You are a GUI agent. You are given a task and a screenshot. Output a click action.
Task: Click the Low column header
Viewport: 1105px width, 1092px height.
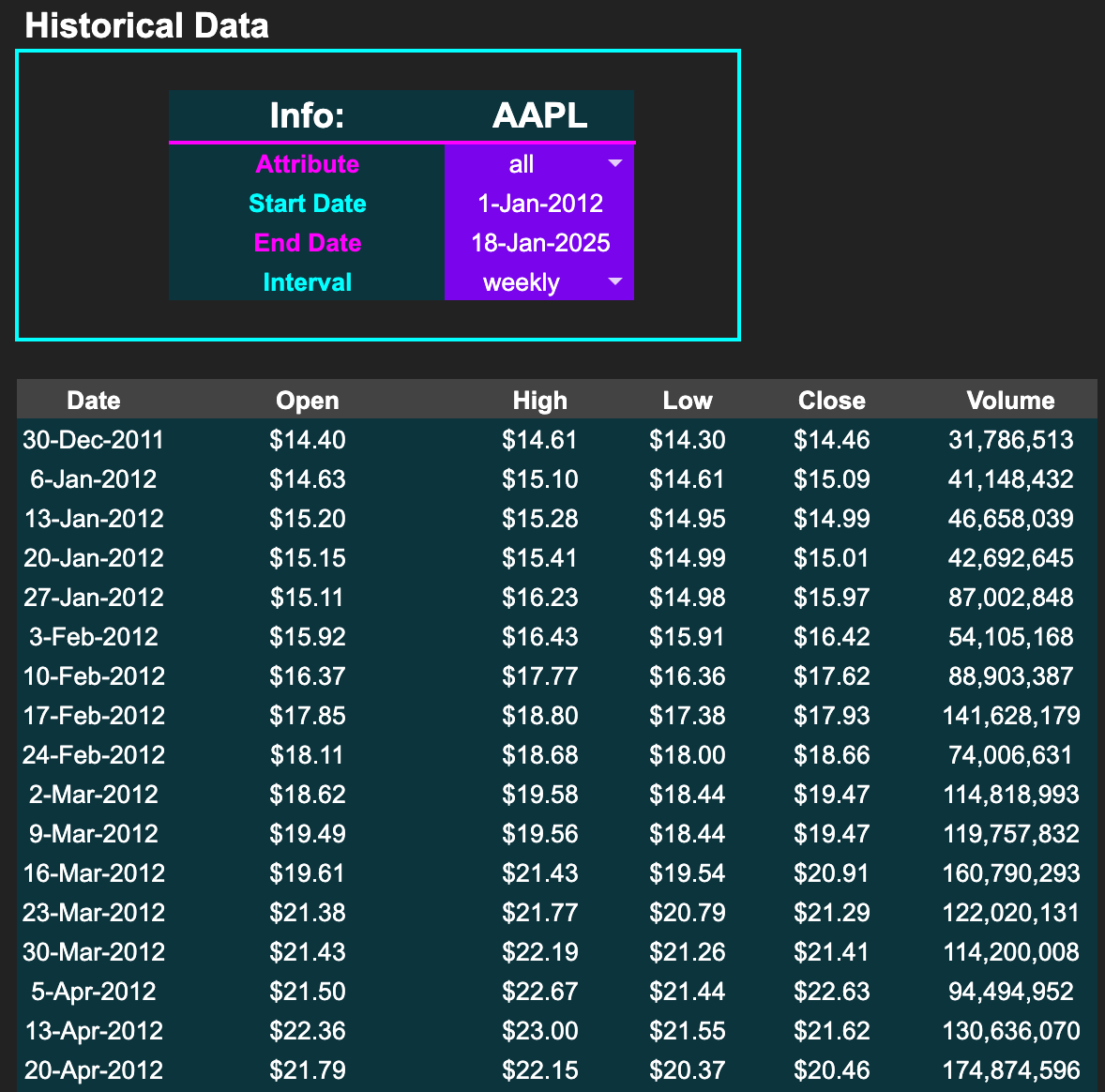[688, 400]
